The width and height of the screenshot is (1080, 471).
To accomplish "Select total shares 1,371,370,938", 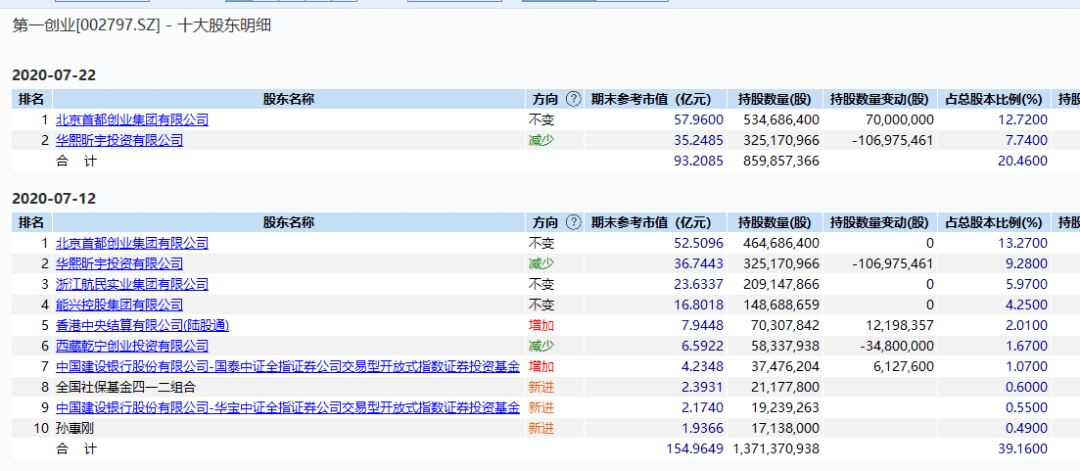I will tap(776, 449).
